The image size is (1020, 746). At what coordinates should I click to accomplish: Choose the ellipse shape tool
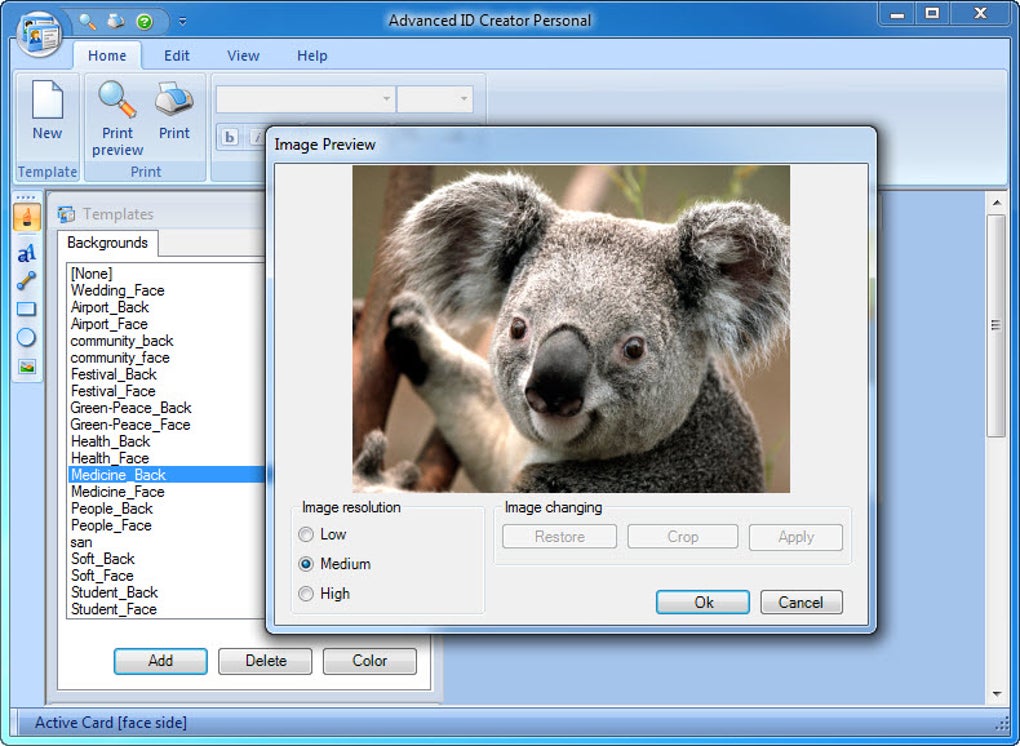27,338
